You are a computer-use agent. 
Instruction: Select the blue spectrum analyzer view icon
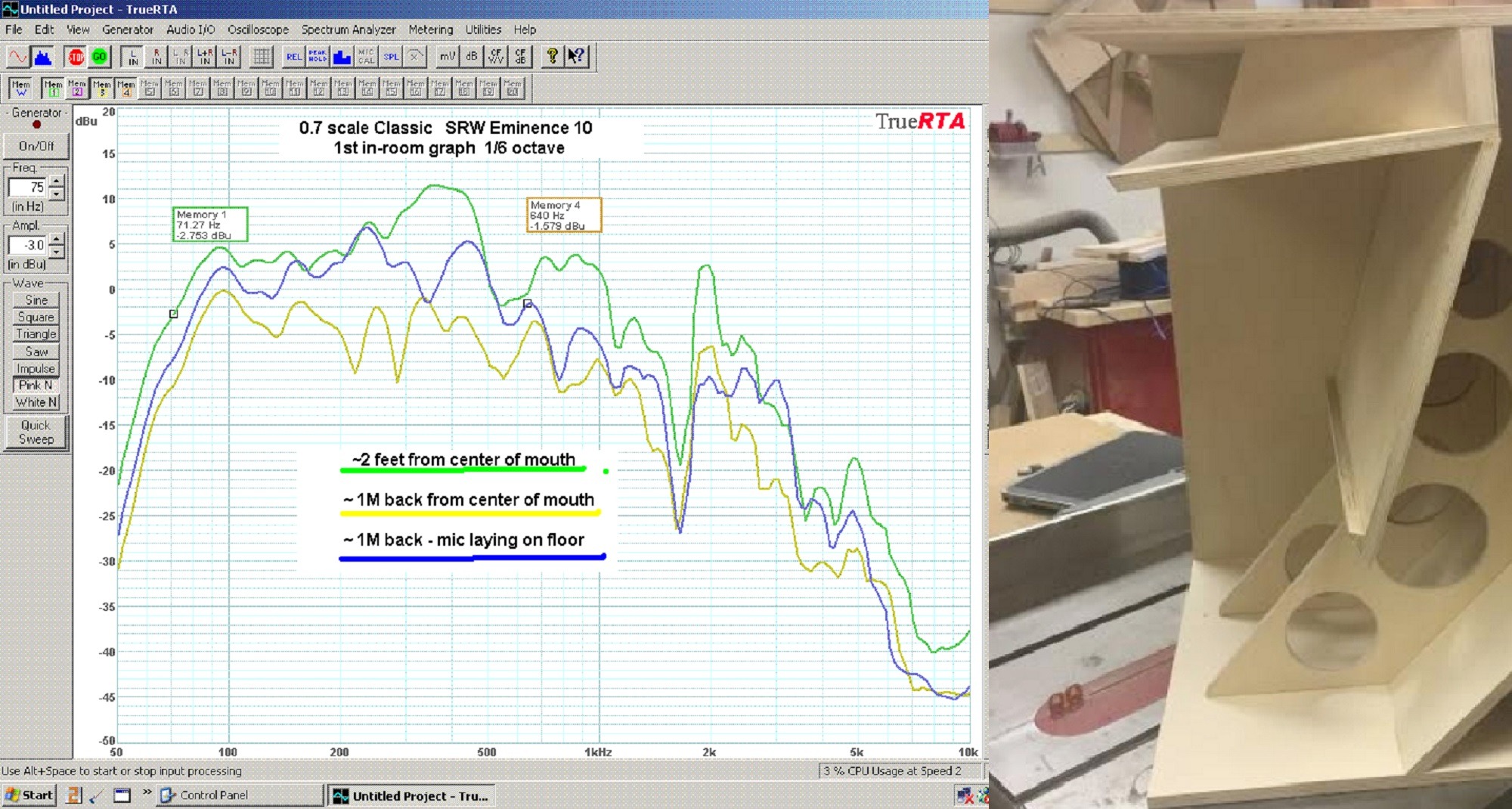42,57
